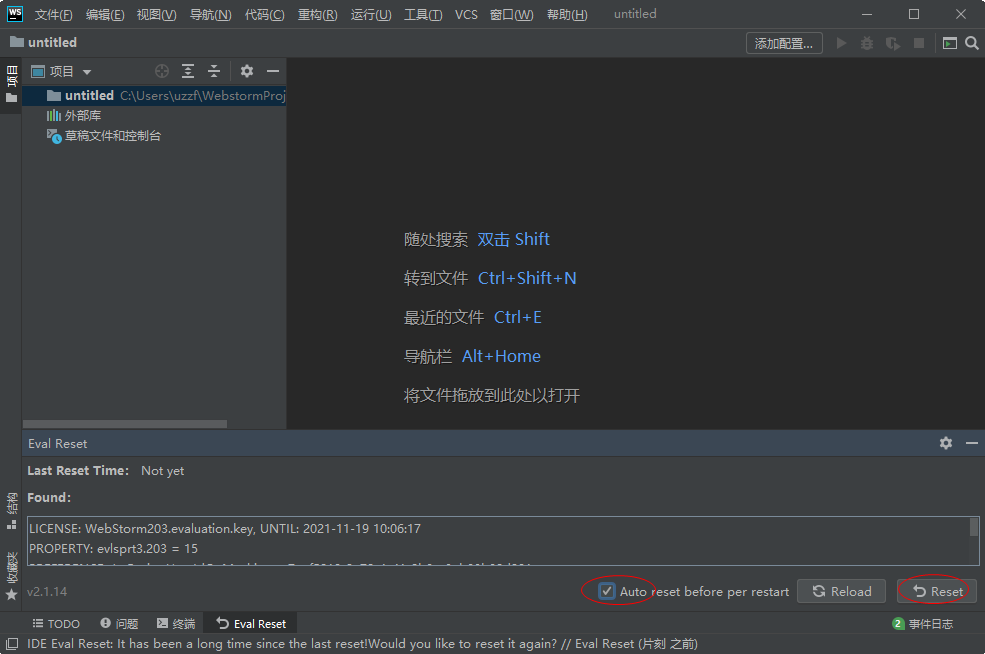This screenshot has height=654, width=985.
Task: Click the debug bug icon
Action: coord(867,43)
